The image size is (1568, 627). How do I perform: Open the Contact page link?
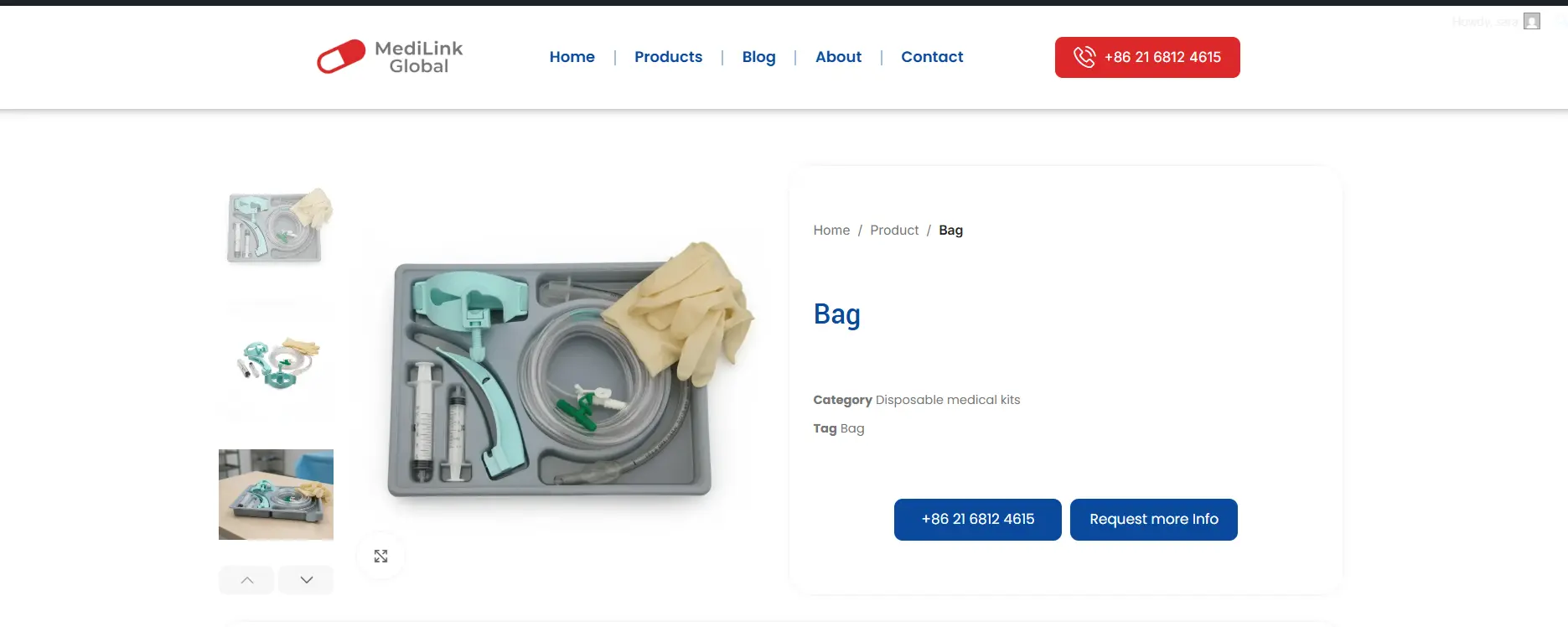tap(932, 57)
